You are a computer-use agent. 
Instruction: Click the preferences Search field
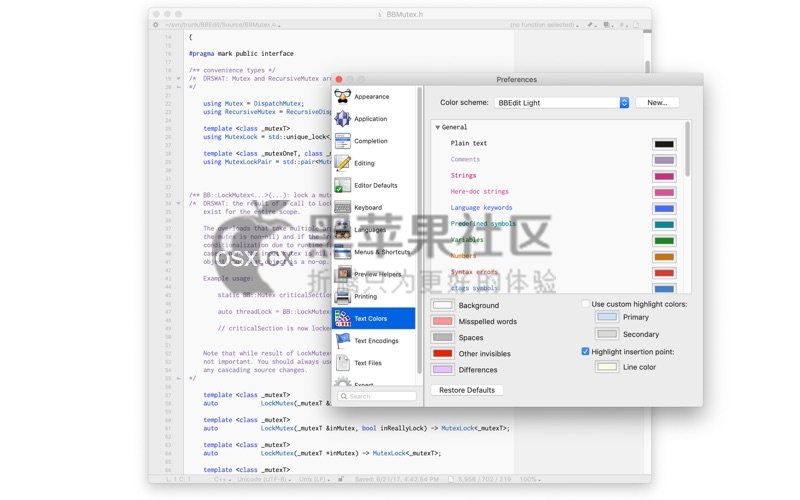[x=377, y=396]
